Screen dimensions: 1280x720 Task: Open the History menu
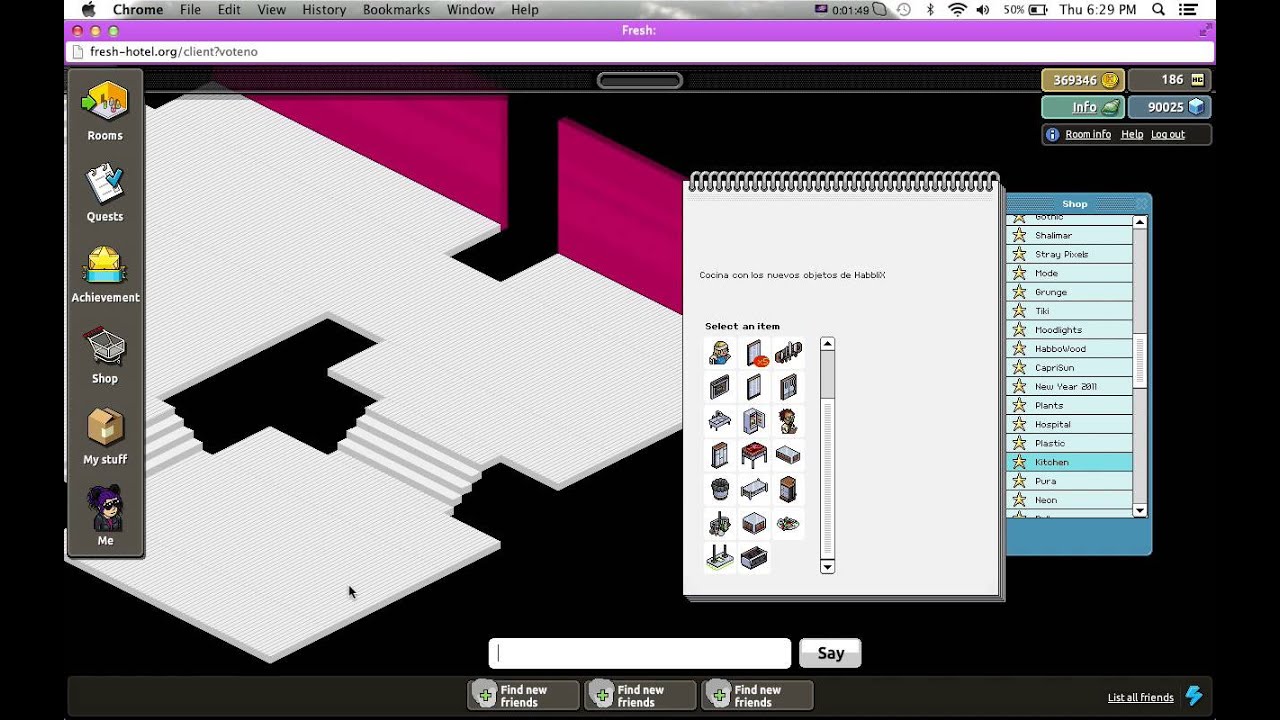(x=324, y=9)
